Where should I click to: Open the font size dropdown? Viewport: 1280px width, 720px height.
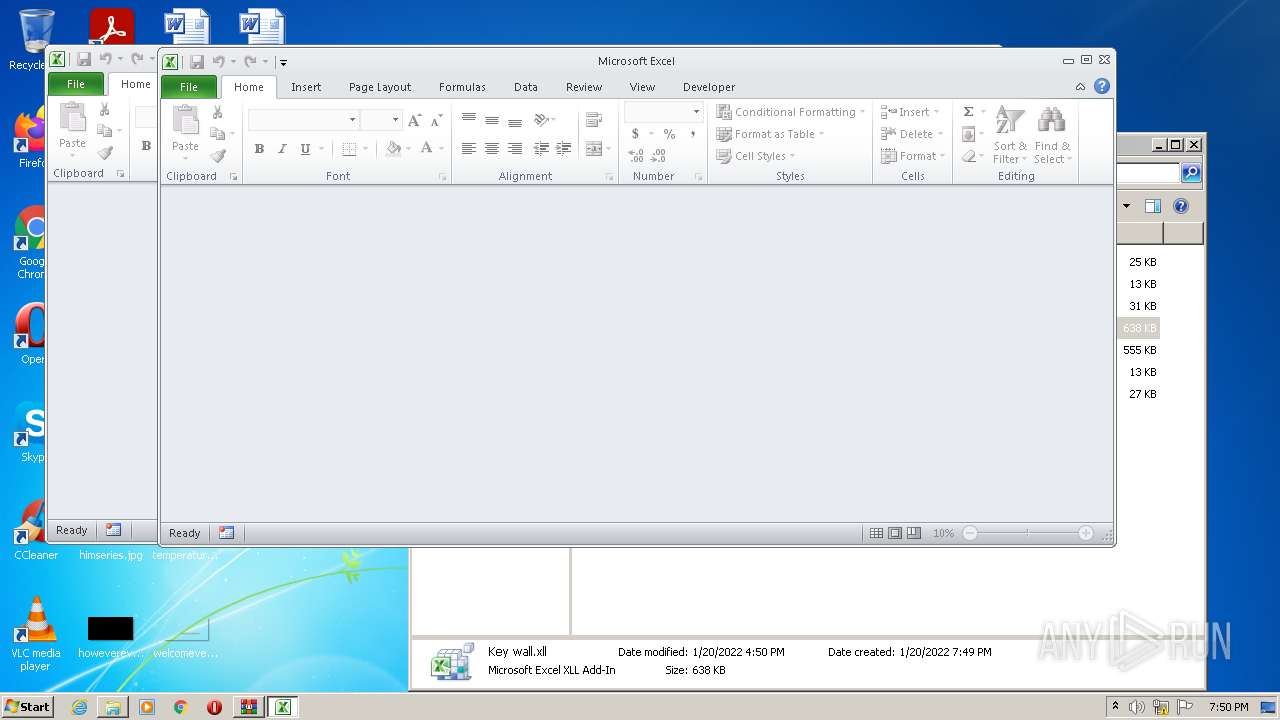tap(395, 120)
